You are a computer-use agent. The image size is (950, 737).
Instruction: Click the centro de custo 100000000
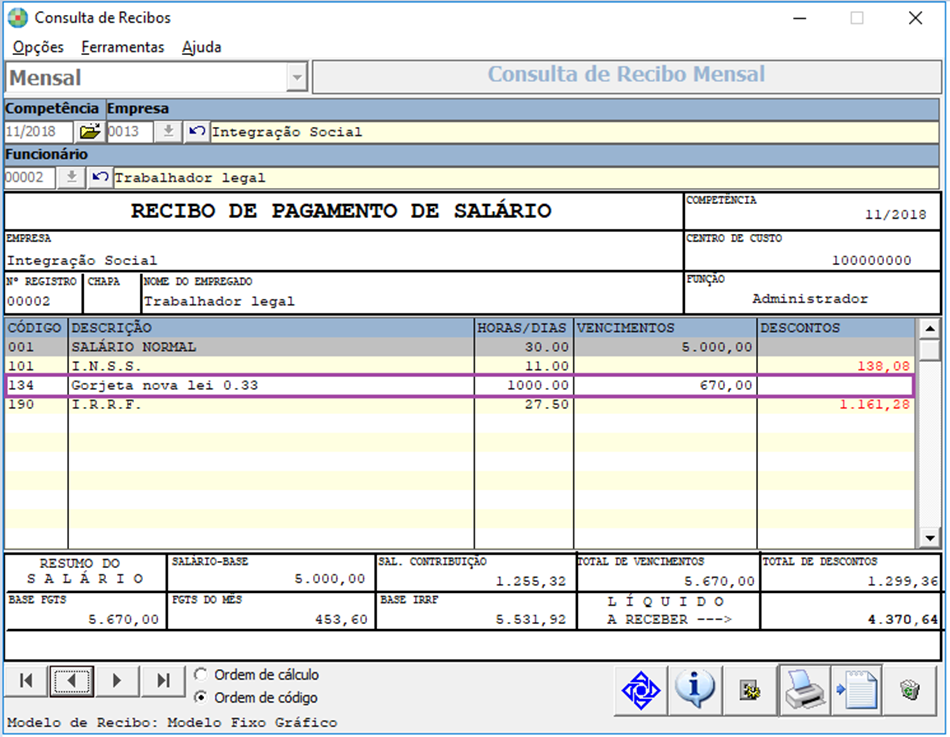(871, 261)
